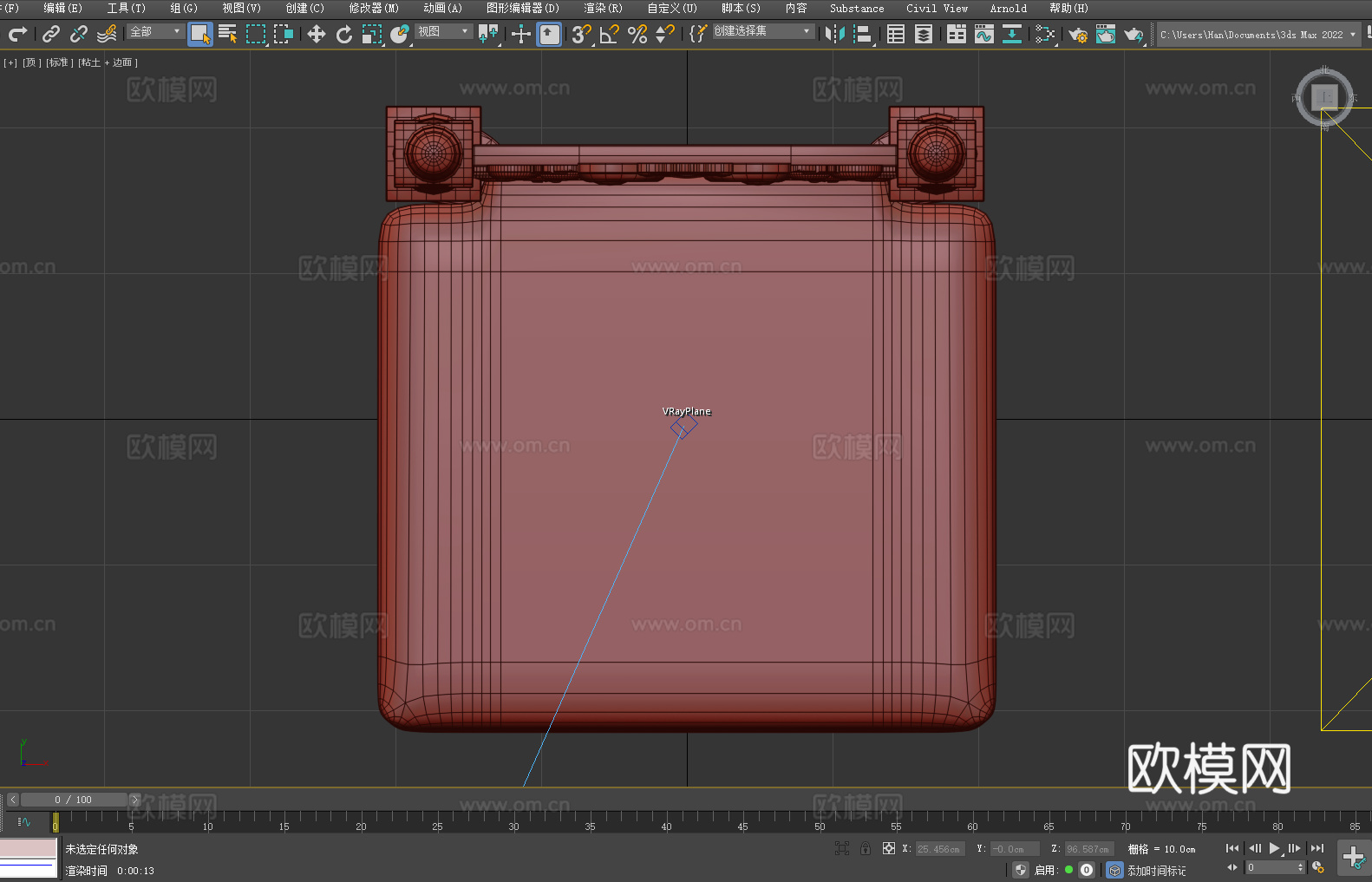Click the ViewCube top face
Screen dimensions: 1372x882
tap(1324, 95)
